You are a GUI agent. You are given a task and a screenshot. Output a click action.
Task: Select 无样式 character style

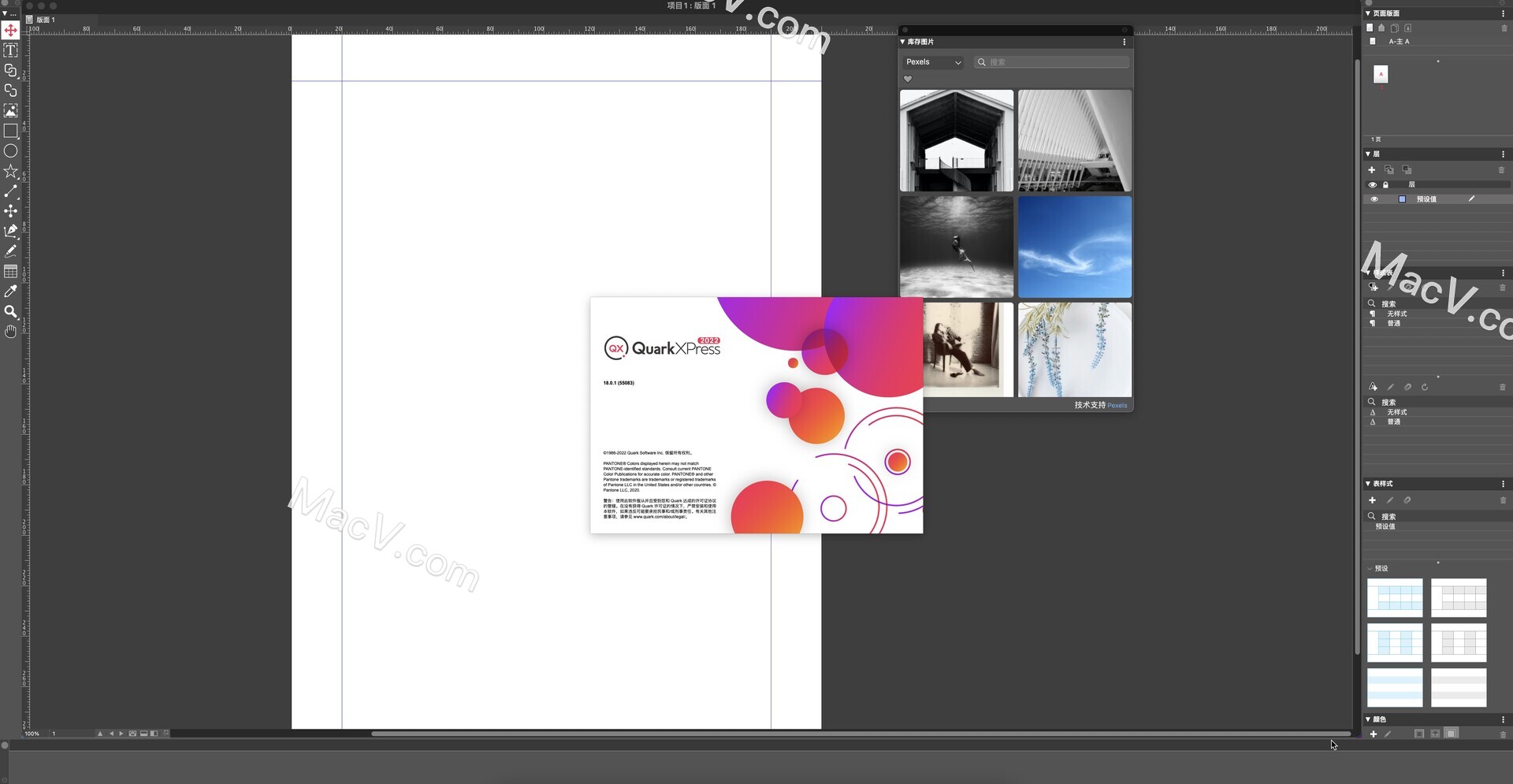[1396, 412]
